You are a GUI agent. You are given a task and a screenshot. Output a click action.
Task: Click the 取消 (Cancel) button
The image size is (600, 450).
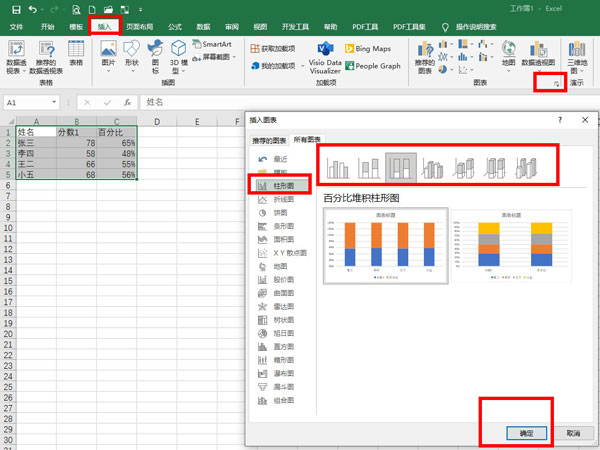click(x=572, y=433)
